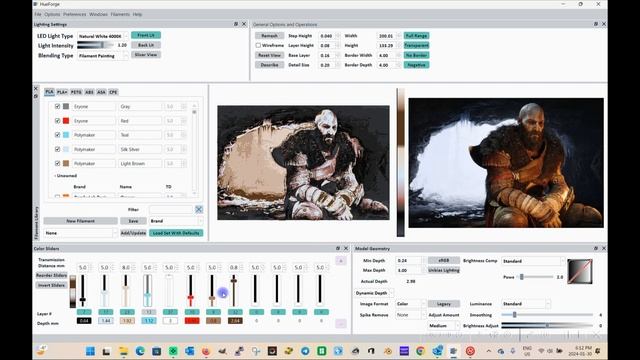Toggle Back Lit lighting

(146, 45)
